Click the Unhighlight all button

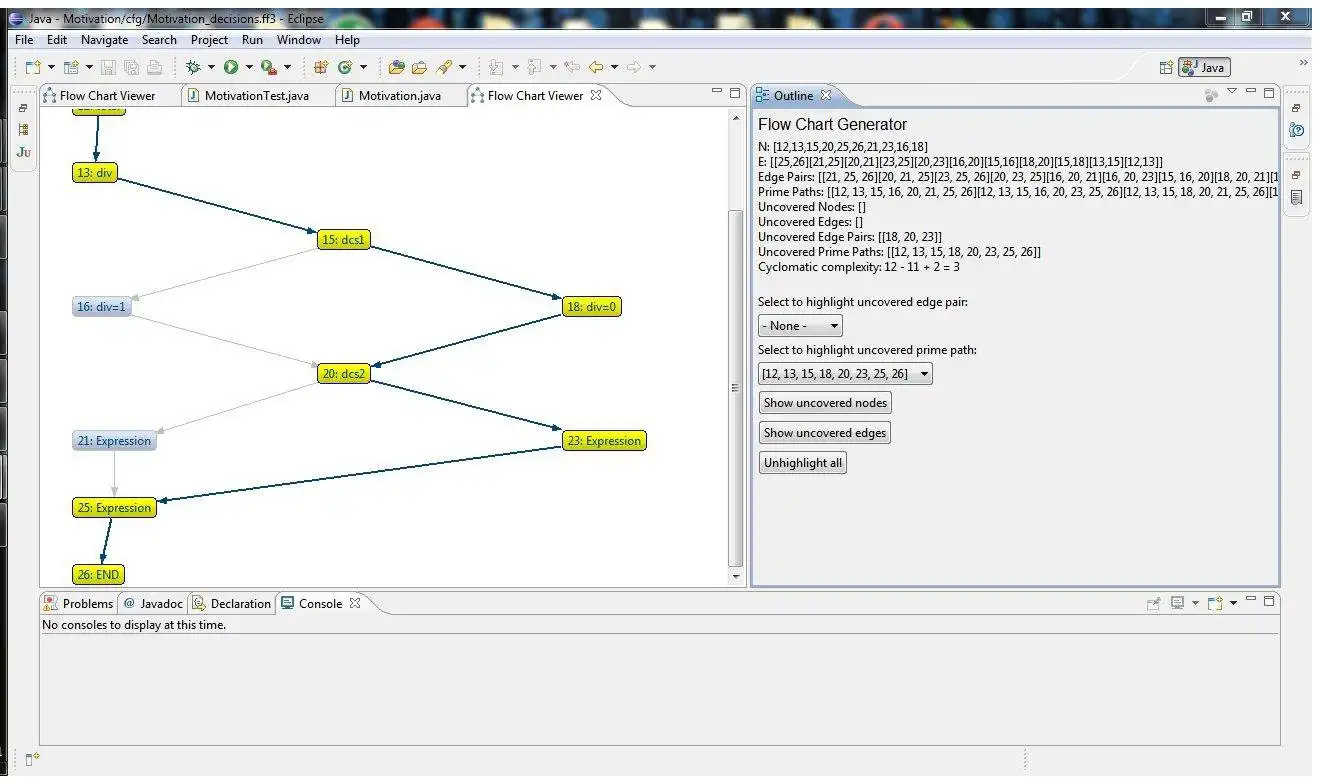[803, 463]
